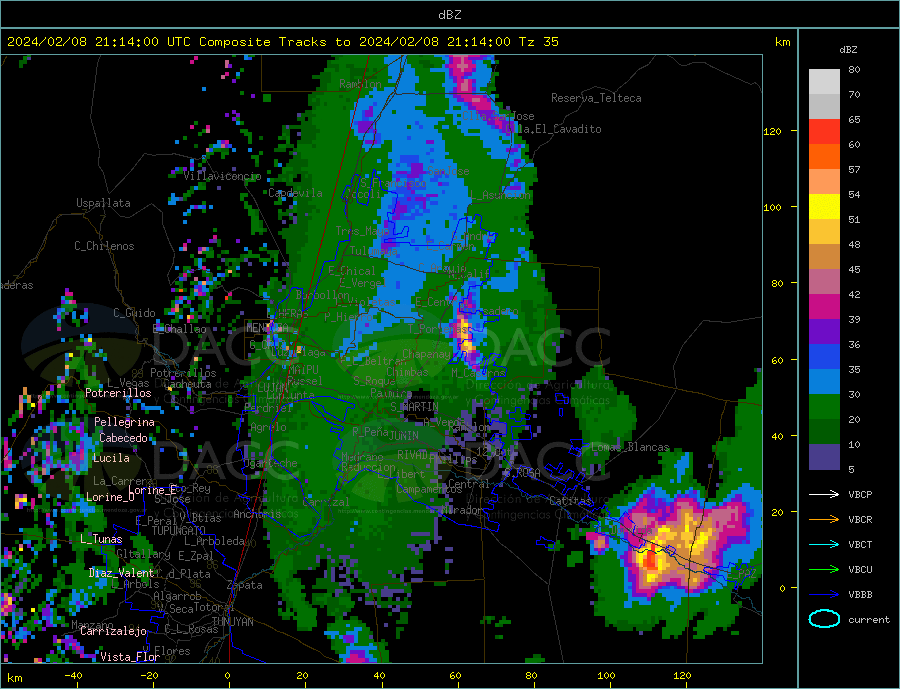Pick the light blue swatch below 35
The height and width of the screenshot is (689, 900).
click(824, 382)
